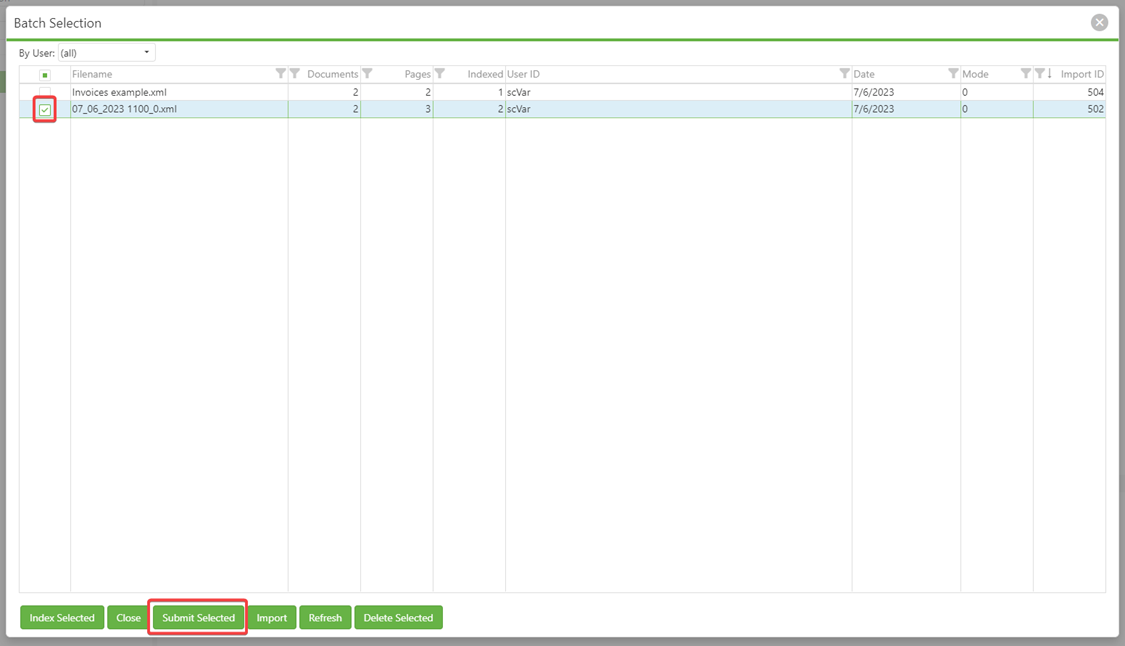
Task: Open the Mode column filter icon
Action: [x=1025, y=74]
